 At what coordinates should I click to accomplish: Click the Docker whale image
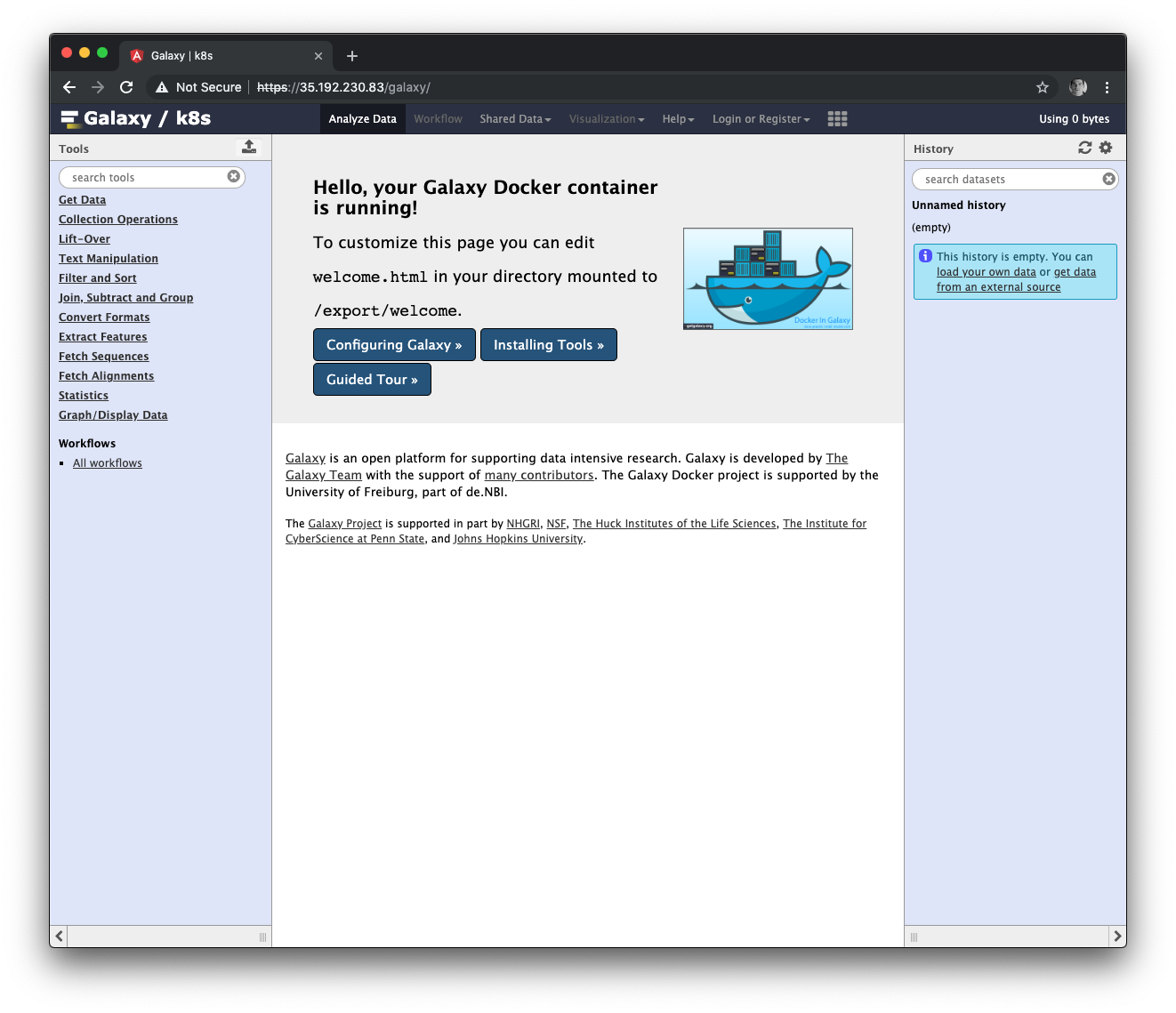(768, 278)
